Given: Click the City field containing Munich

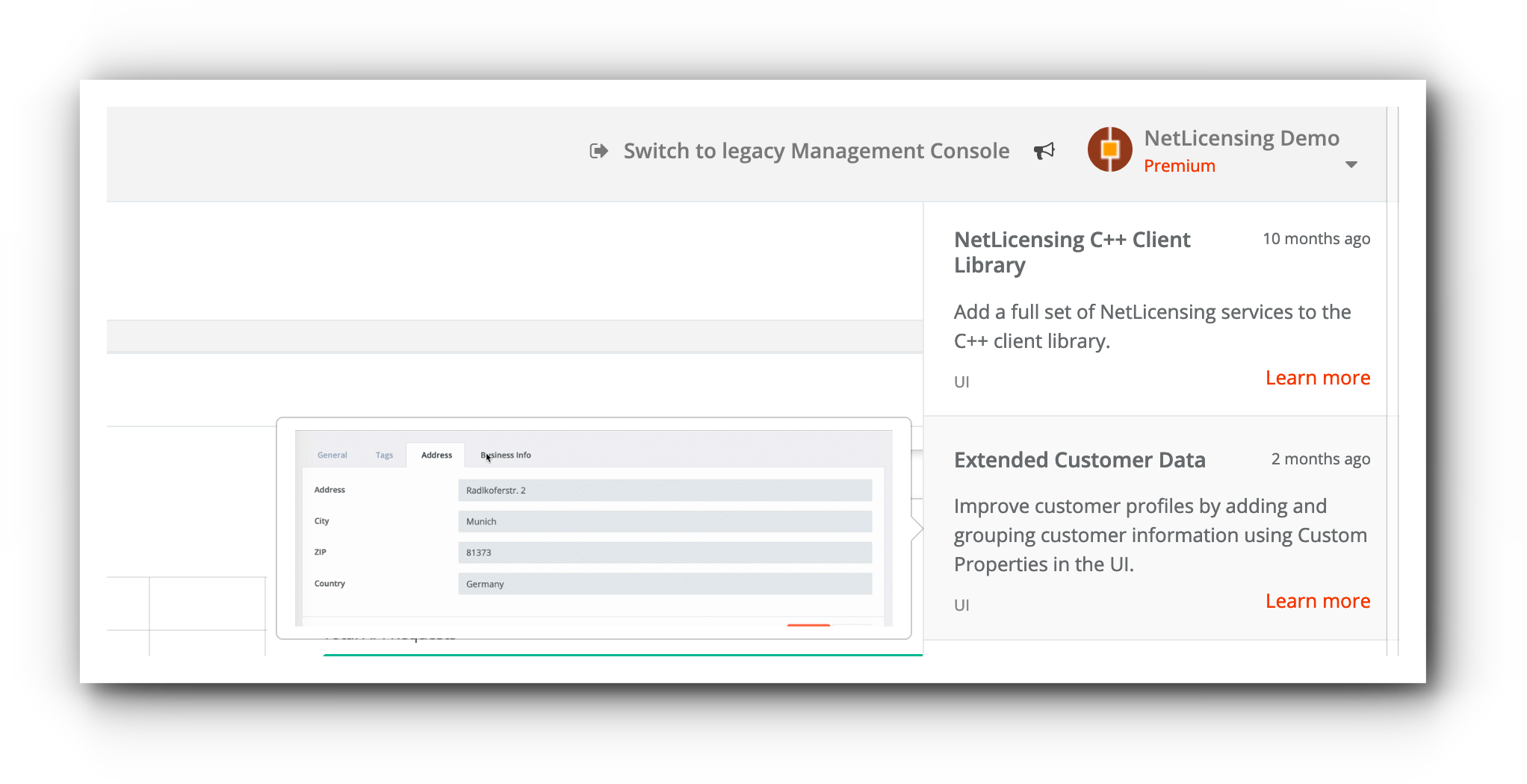Looking at the screenshot, I should (665, 521).
